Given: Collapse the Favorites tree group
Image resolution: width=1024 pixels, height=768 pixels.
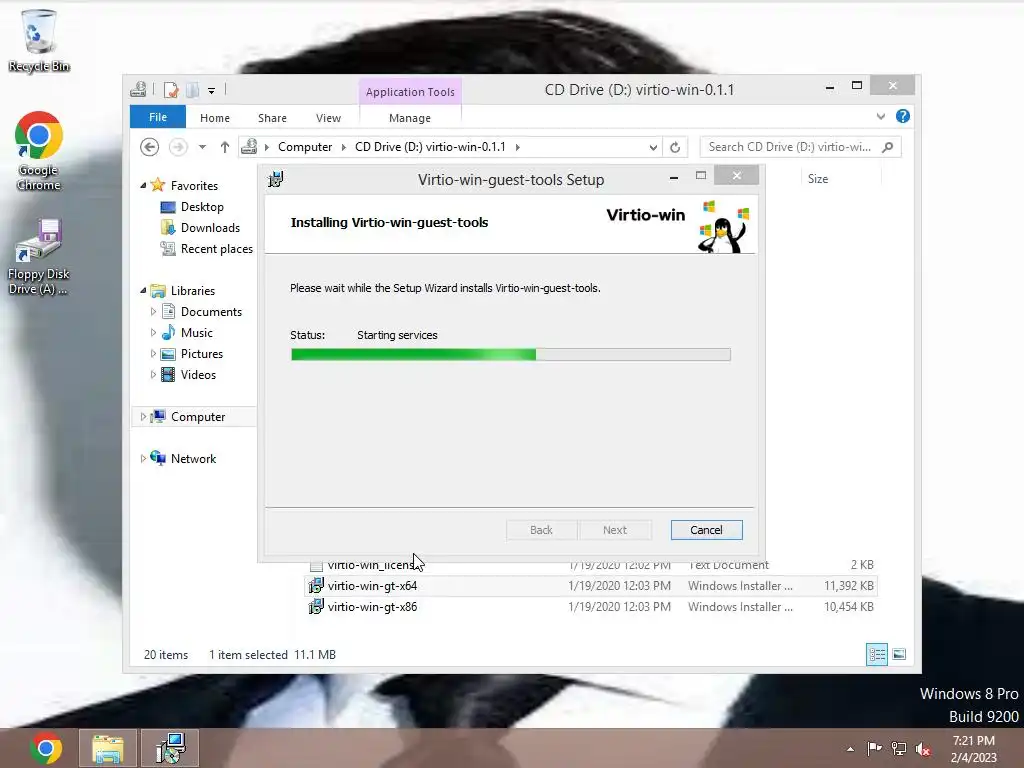Looking at the screenshot, I should click(x=143, y=185).
